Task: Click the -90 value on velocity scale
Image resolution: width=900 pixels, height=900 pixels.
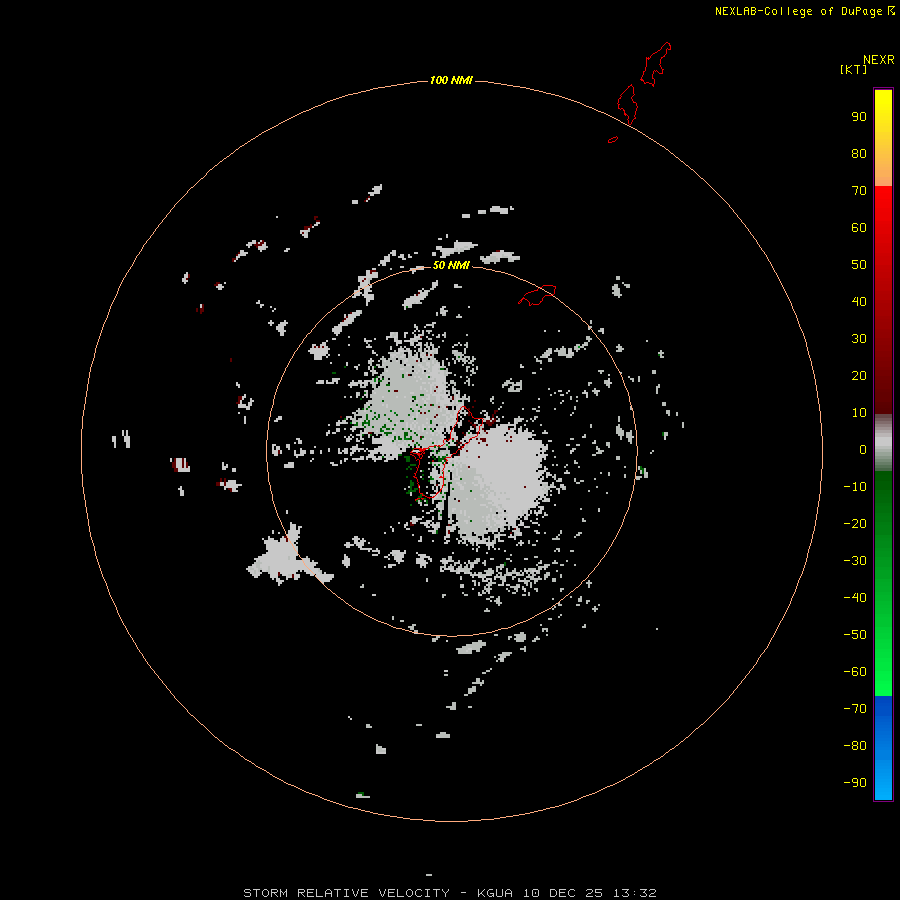Action: (855, 783)
